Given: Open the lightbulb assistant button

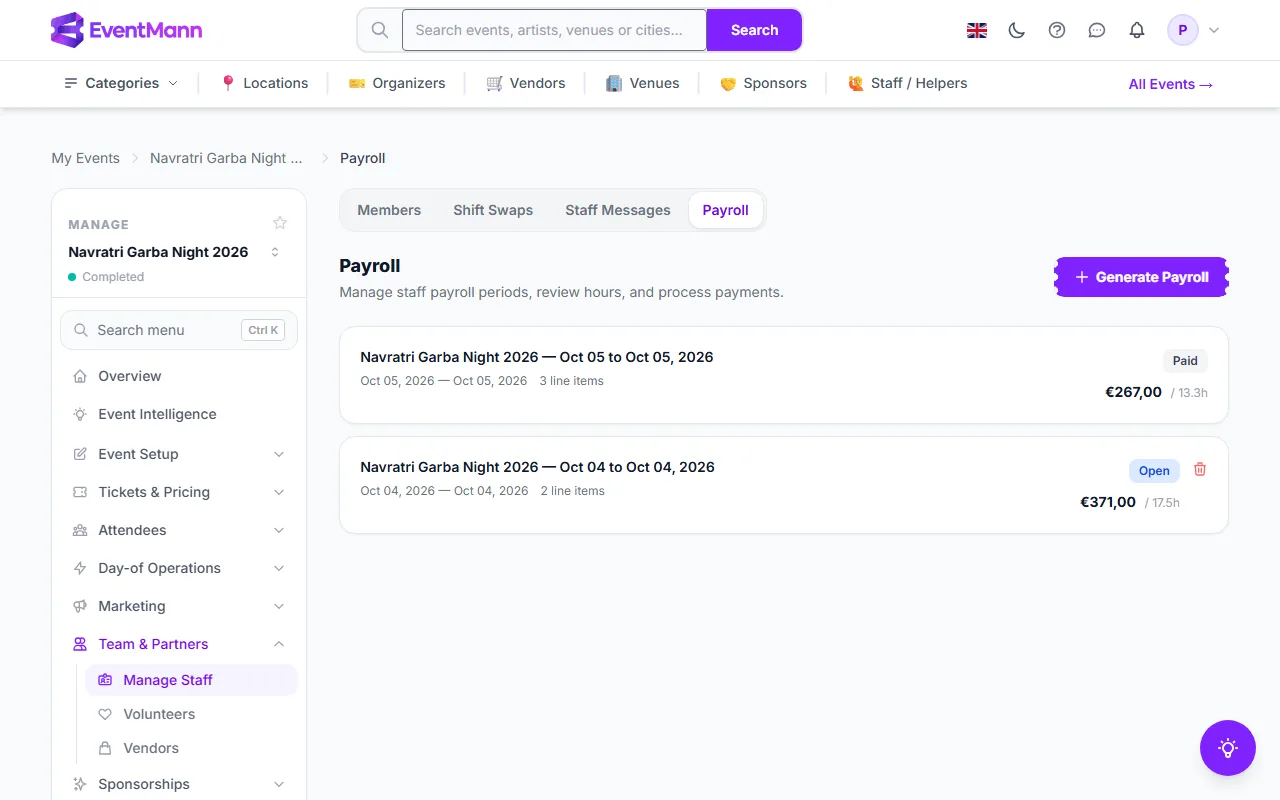Looking at the screenshot, I should tap(1228, 748).
